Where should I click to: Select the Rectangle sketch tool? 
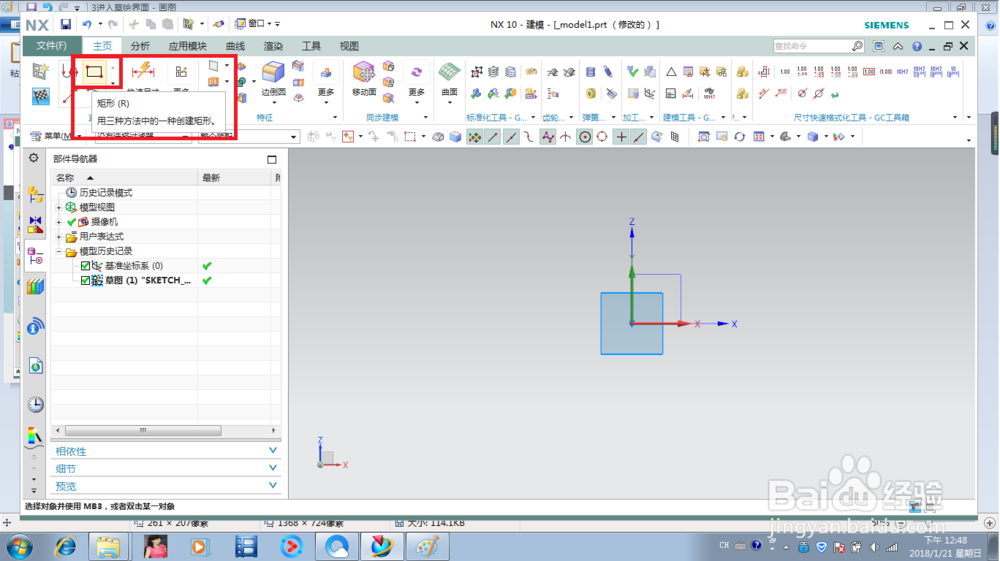click(x=94, y=72)
